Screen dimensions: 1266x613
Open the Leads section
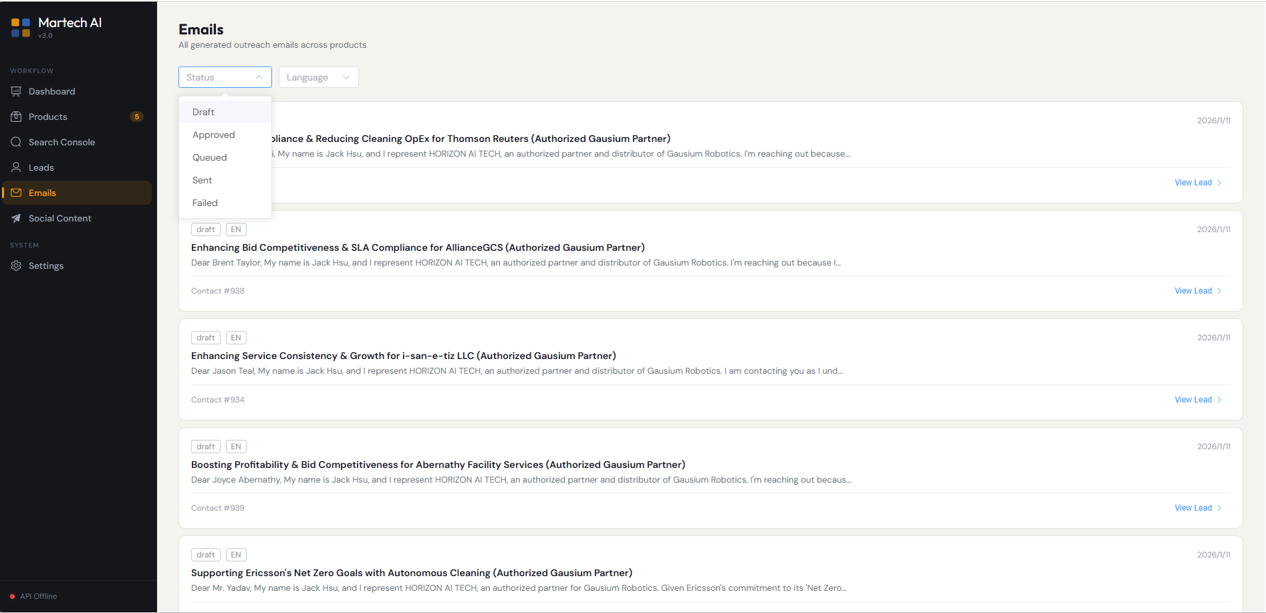coord(77,167)
